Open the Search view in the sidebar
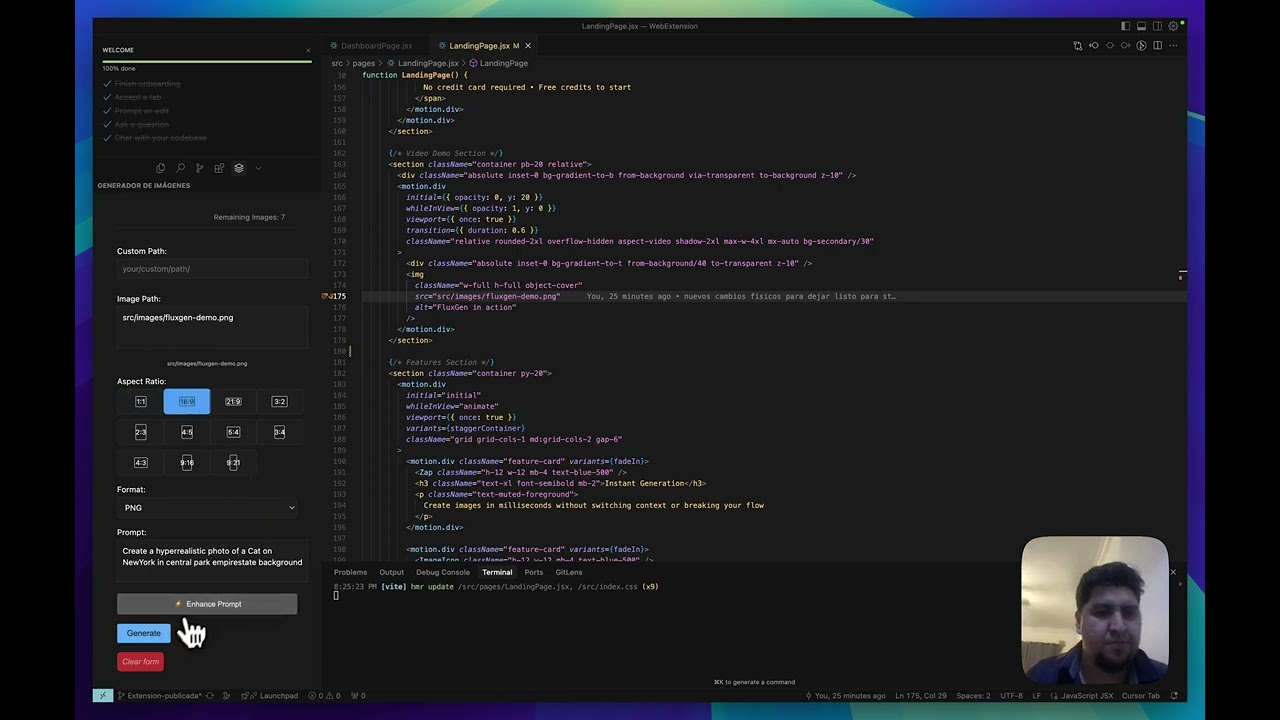The height and width of the screenshot is (720, 1280). (x=180, y=168)
